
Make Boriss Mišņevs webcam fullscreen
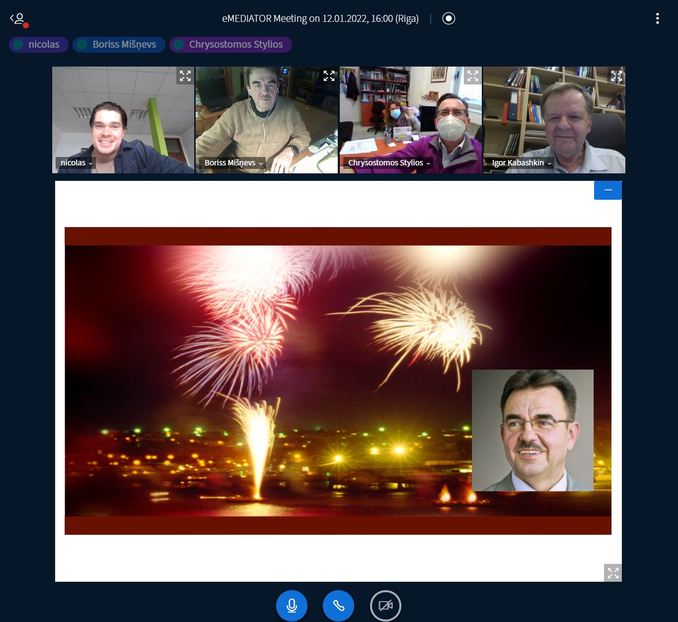329,76
